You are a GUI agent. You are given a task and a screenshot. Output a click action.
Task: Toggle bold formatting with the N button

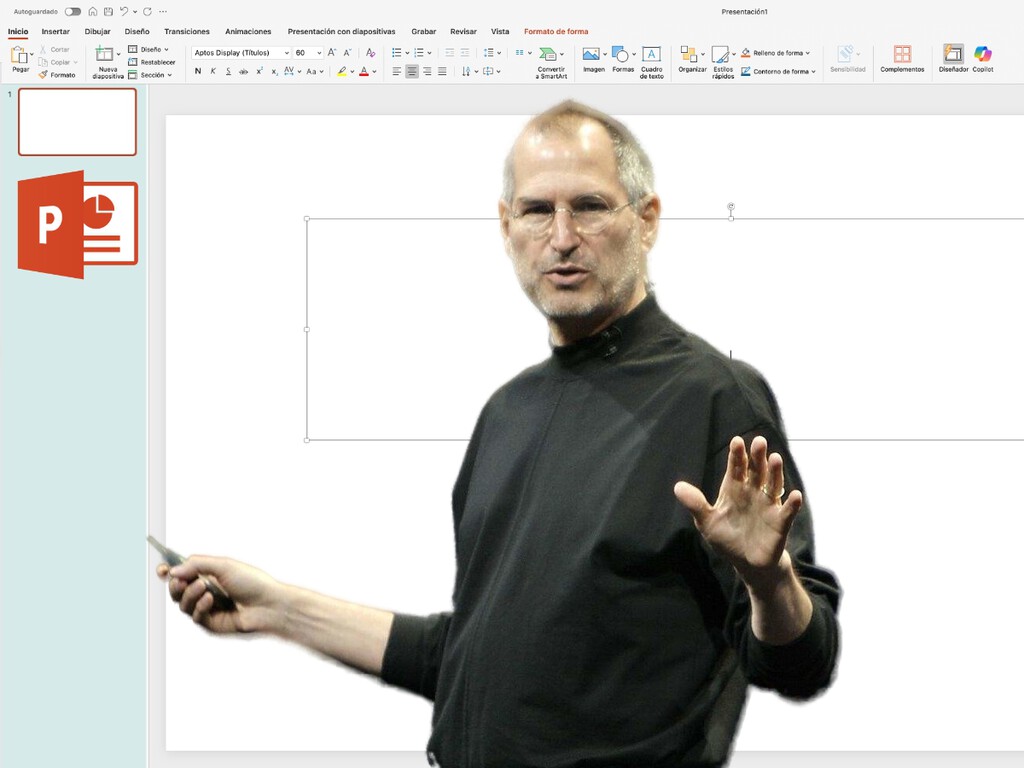point(197,71)
